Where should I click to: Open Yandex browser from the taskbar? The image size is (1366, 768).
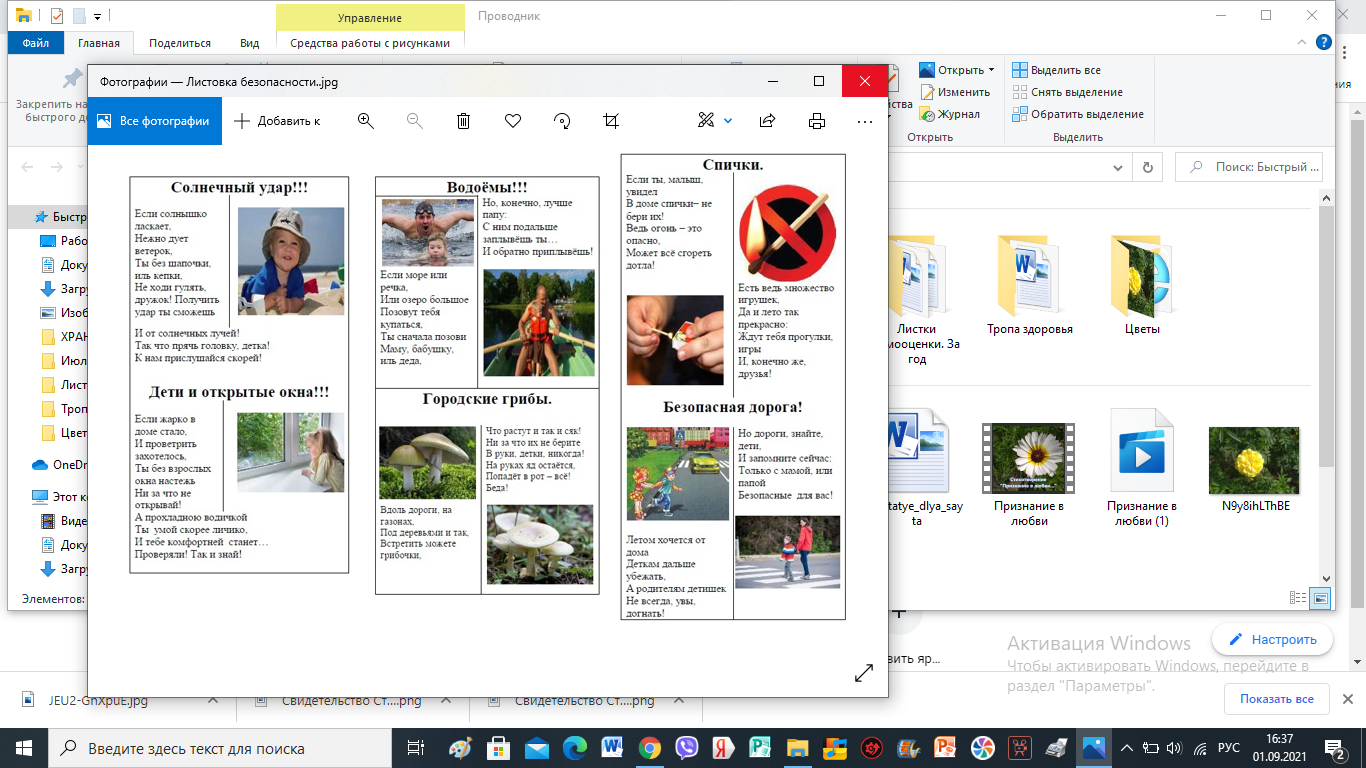[724, 747]
